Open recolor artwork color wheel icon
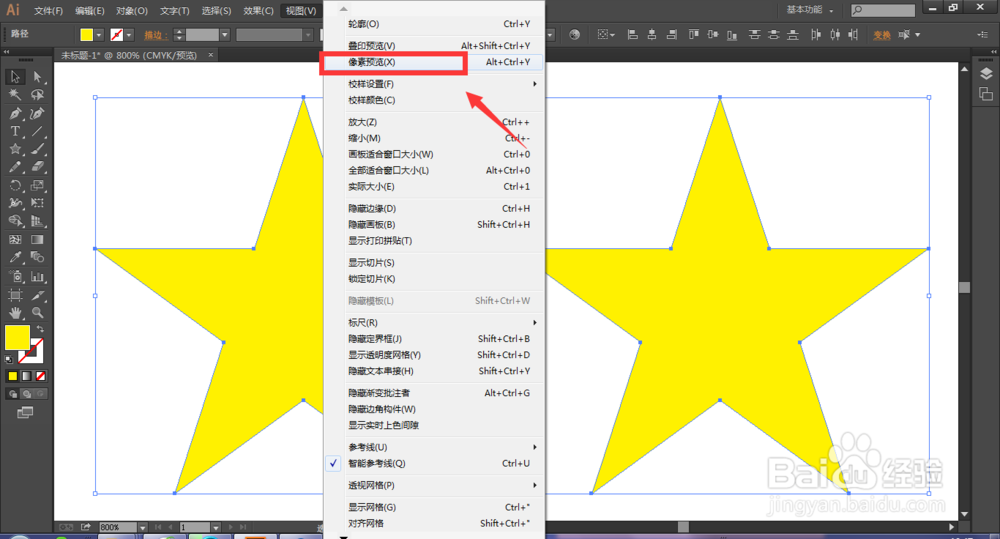This screenshot has width=1000, height=539. (x=575, y=34)
